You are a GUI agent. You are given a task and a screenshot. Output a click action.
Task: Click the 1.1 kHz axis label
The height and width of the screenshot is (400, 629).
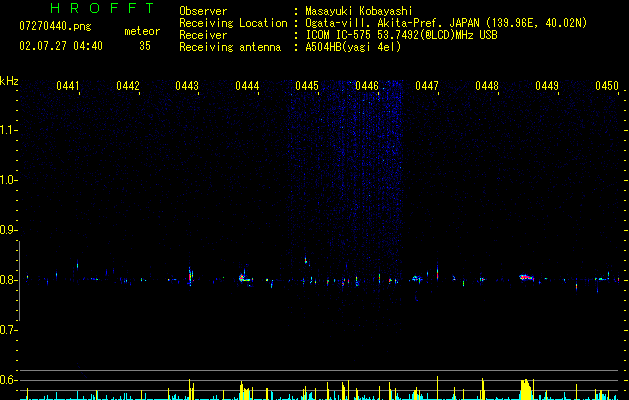[8, 130]
